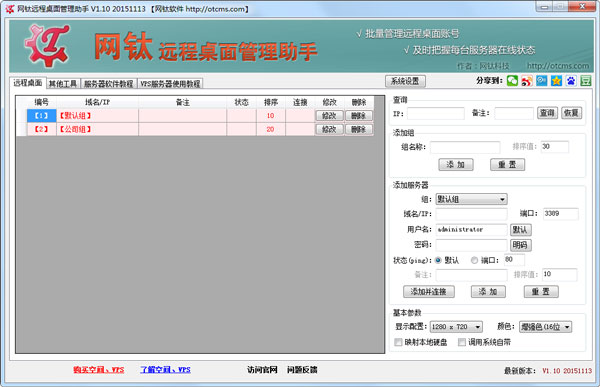Click the server 备注 input field

click(x=471, y=275)
